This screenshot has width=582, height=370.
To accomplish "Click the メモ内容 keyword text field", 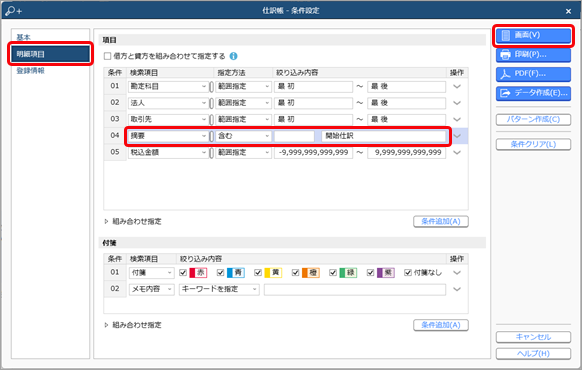I will tap(355, 289).
